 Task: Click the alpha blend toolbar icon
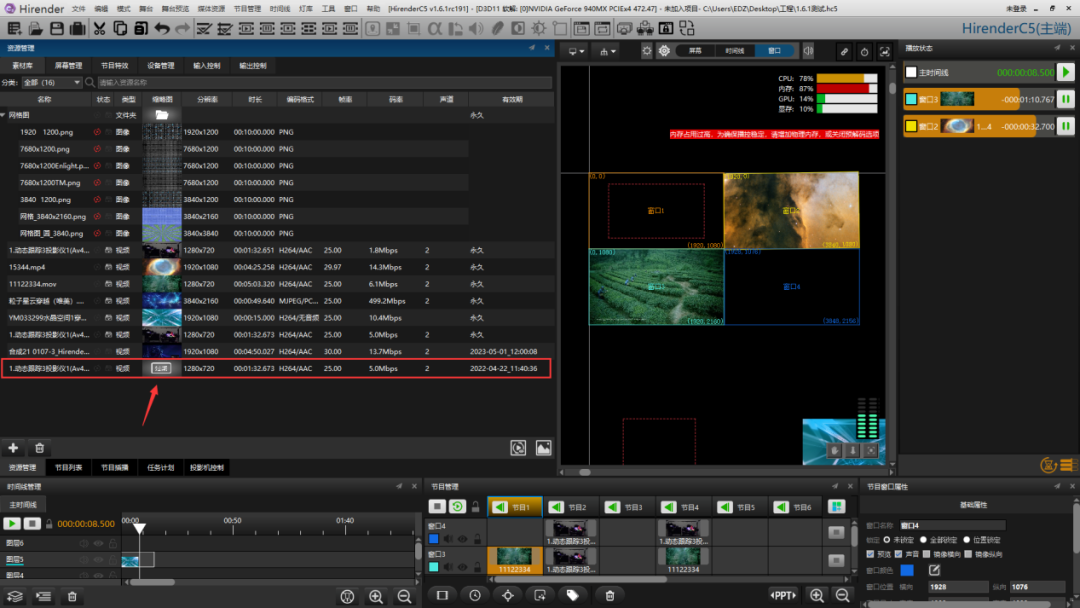pyautogui.click(x=435, y=29)
